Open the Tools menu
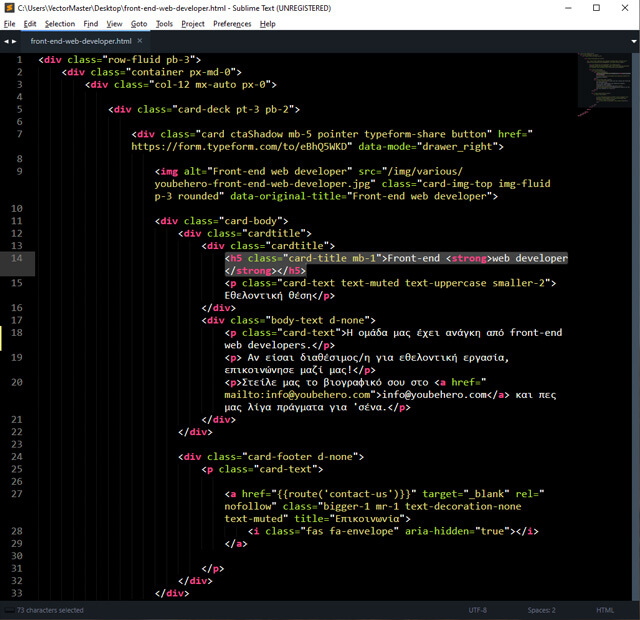Image resolution: width=640 pixels, height=620 pixels. 164,24
